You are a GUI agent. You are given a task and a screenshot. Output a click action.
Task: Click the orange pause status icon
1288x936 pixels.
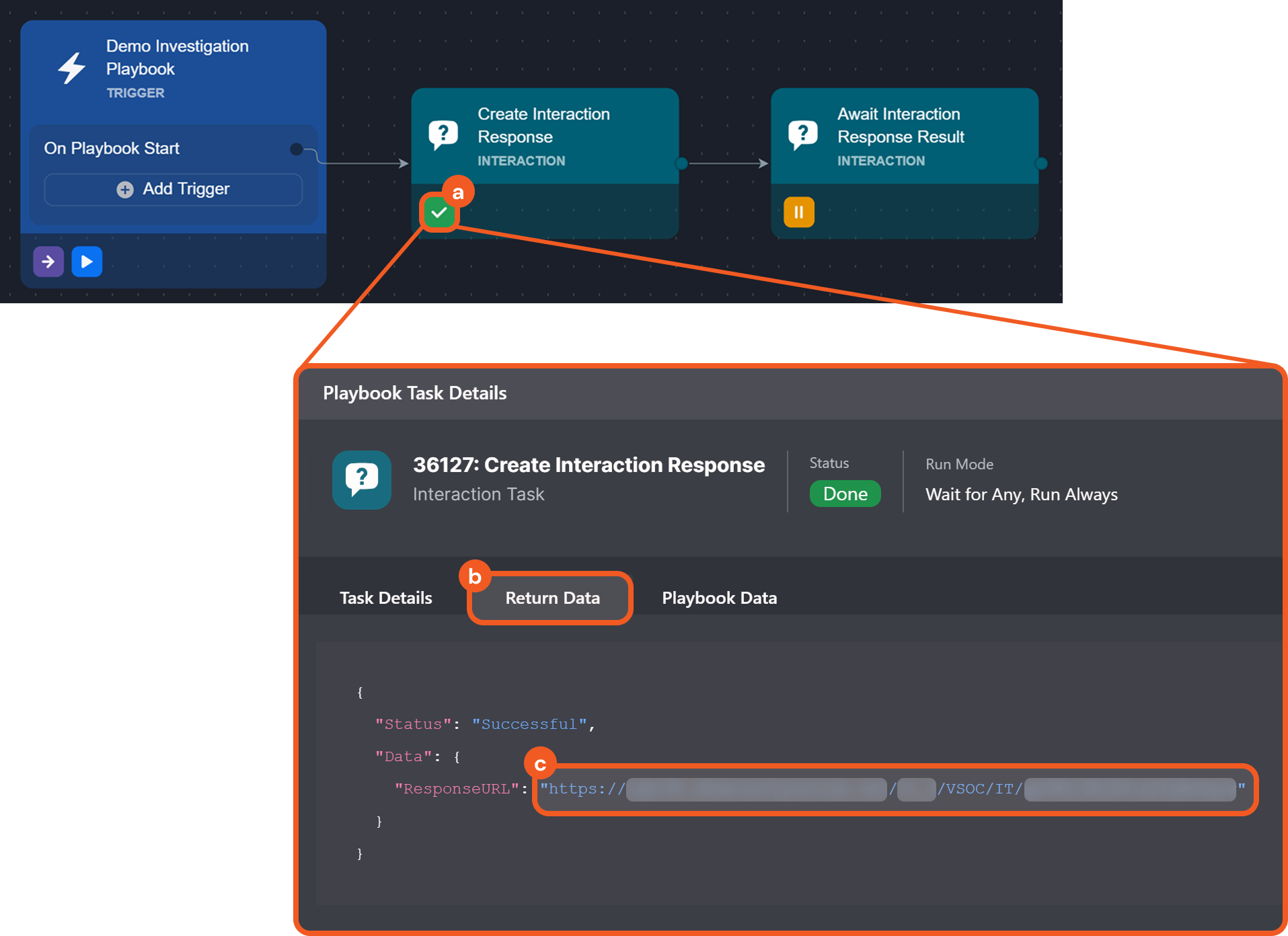[798, 212]
